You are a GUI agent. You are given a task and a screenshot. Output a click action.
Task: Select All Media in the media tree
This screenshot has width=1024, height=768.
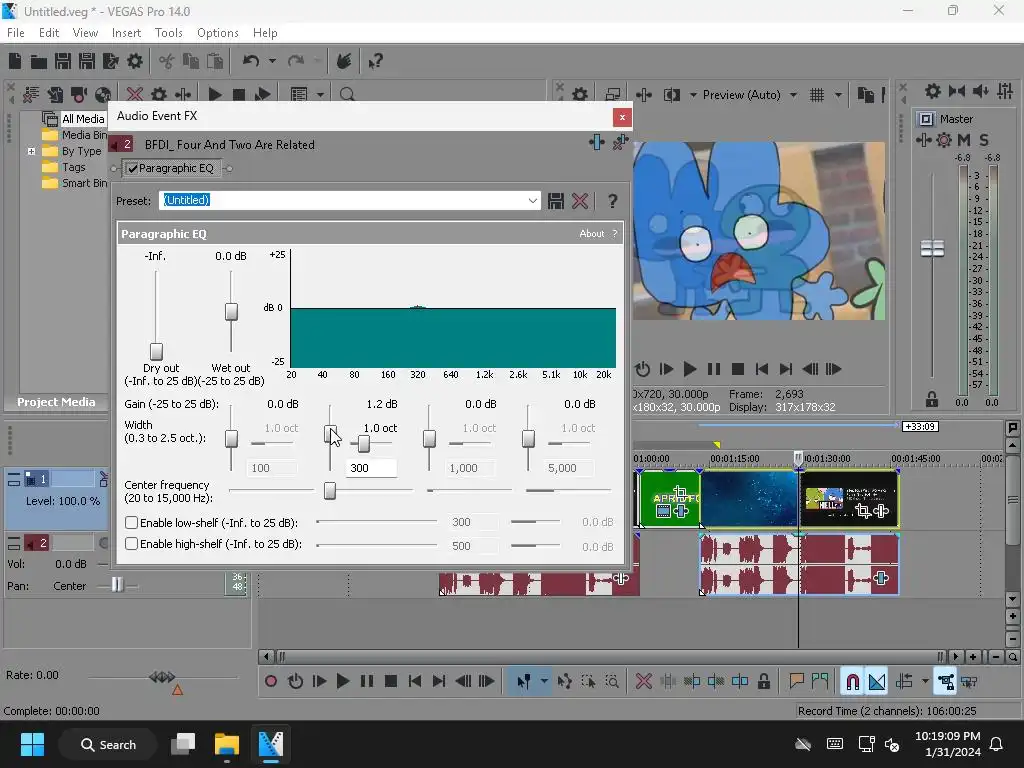click(83, 119)
